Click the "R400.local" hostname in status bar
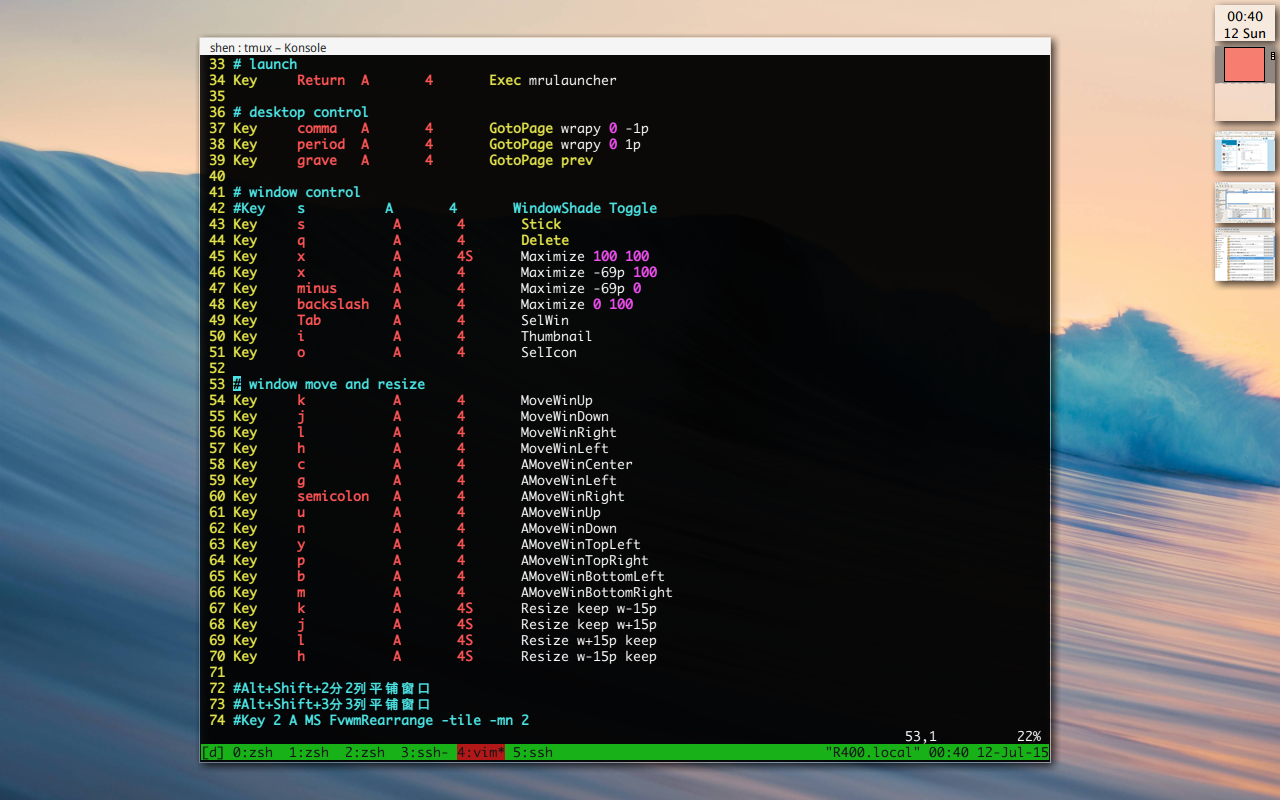Screen dimensions: 1280x800 pos(873,752)
